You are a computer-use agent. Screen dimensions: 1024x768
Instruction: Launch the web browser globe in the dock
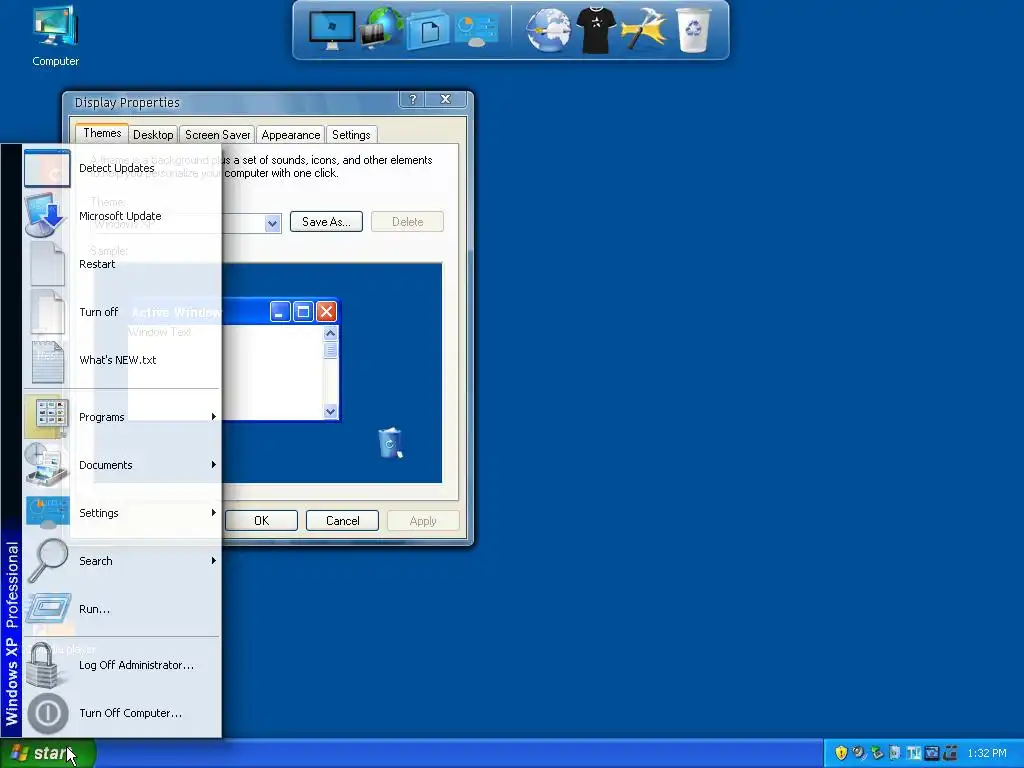[548, 29]
